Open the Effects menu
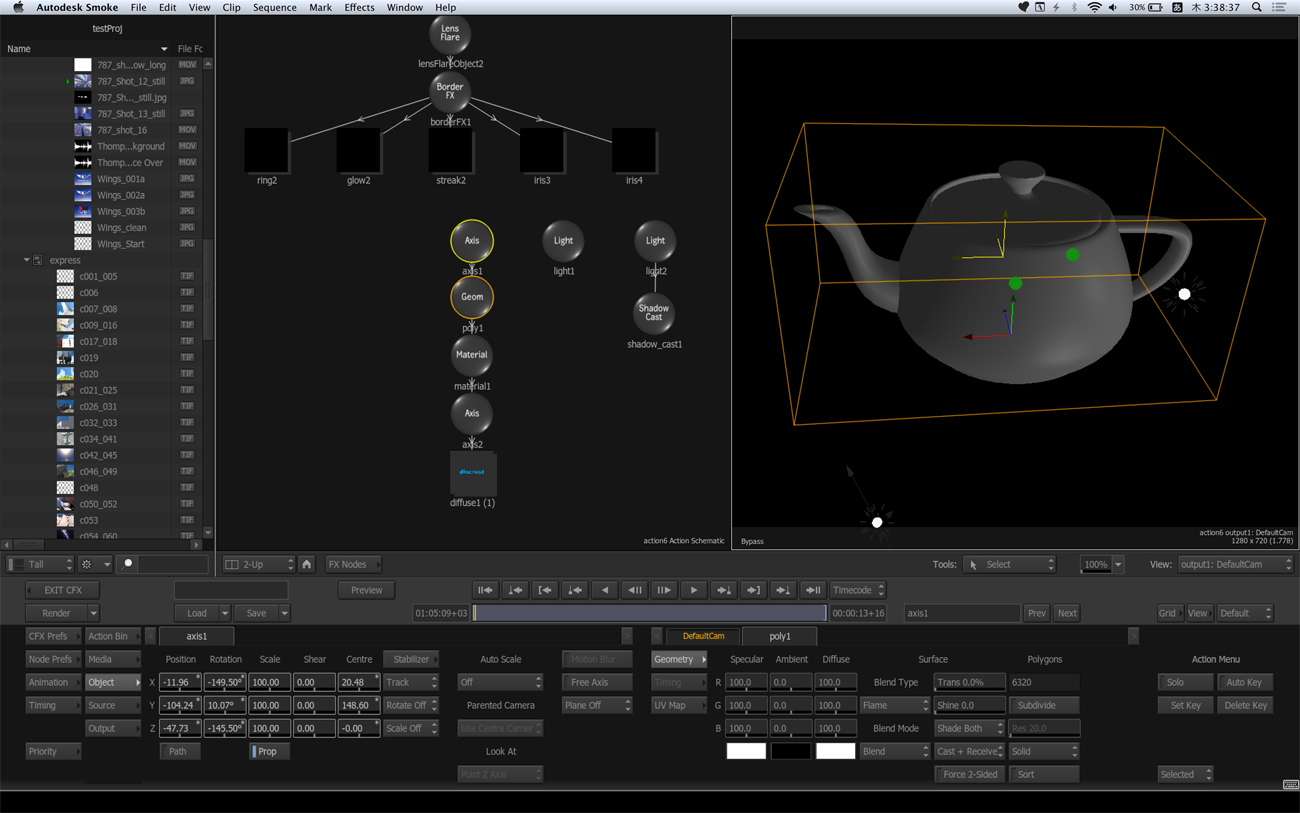The width and height of the screenshot is (1300, 813). (x=359, y=7)
